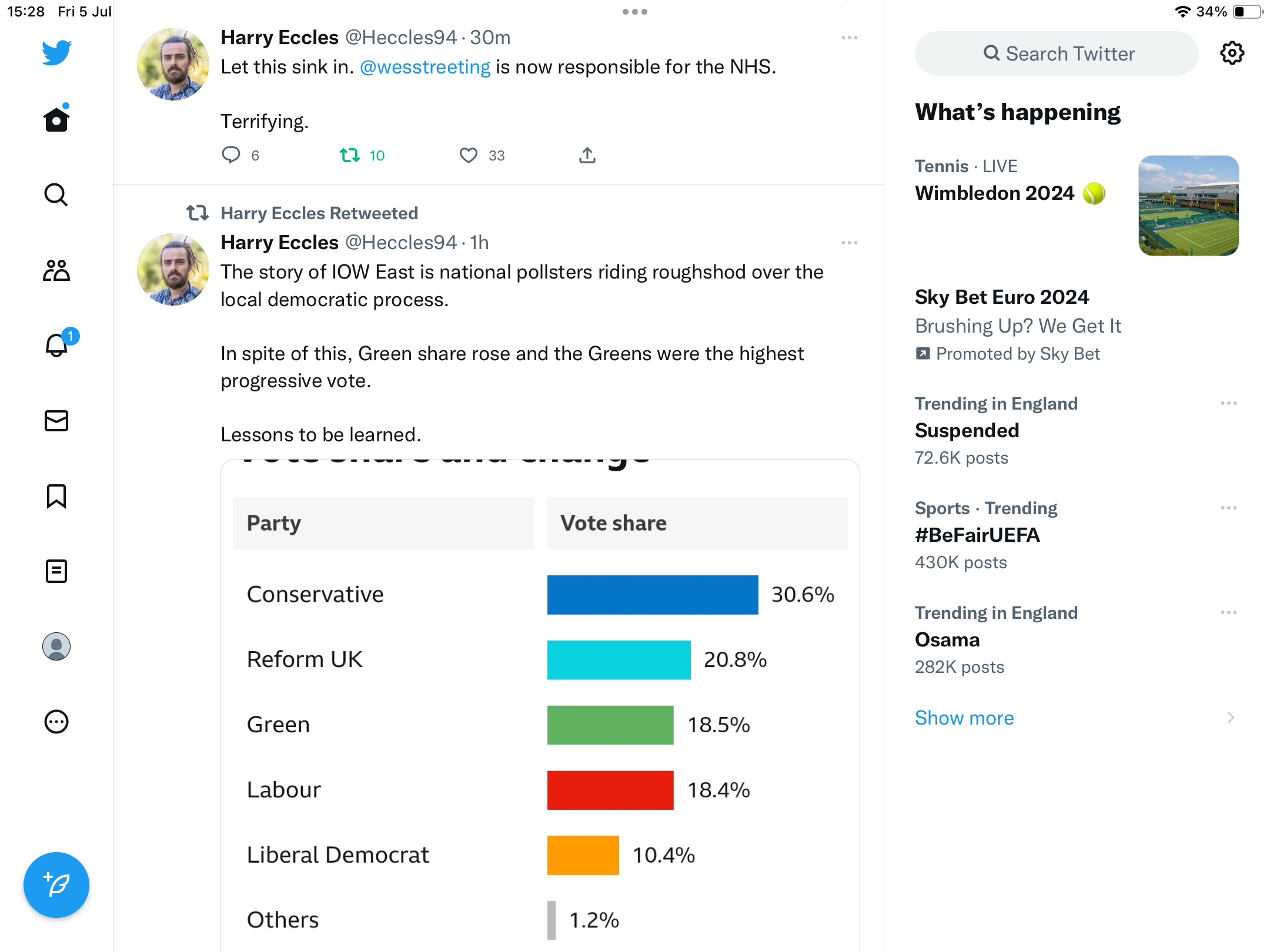Open more options for Suspended trend
1270x952 pixels.
(1229, 403)
